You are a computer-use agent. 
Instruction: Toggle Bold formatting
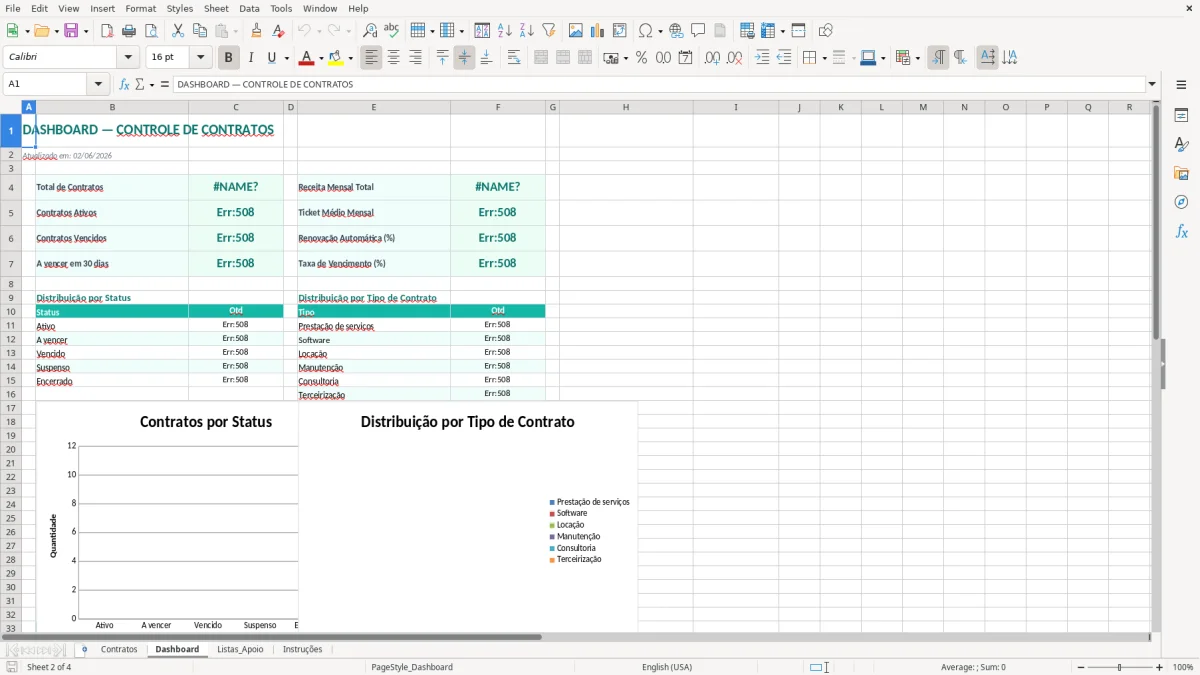click(229, 58)
